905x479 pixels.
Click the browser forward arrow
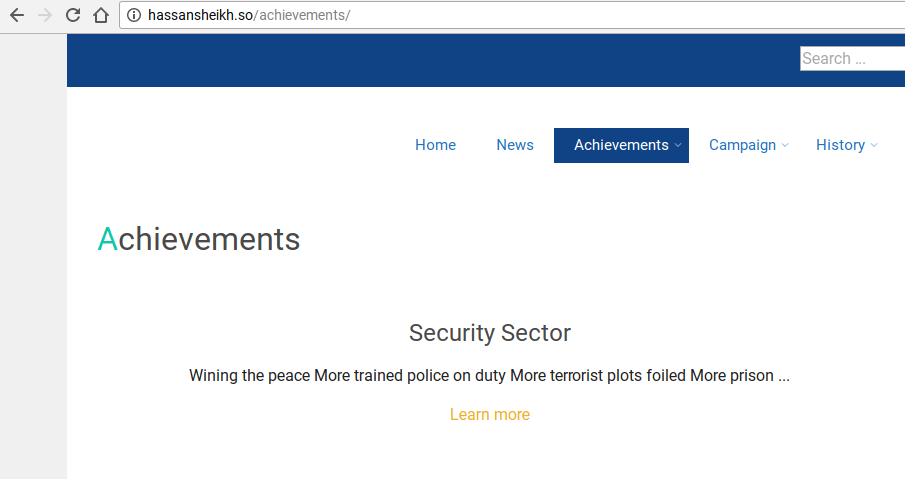click(x=44, y=15)
